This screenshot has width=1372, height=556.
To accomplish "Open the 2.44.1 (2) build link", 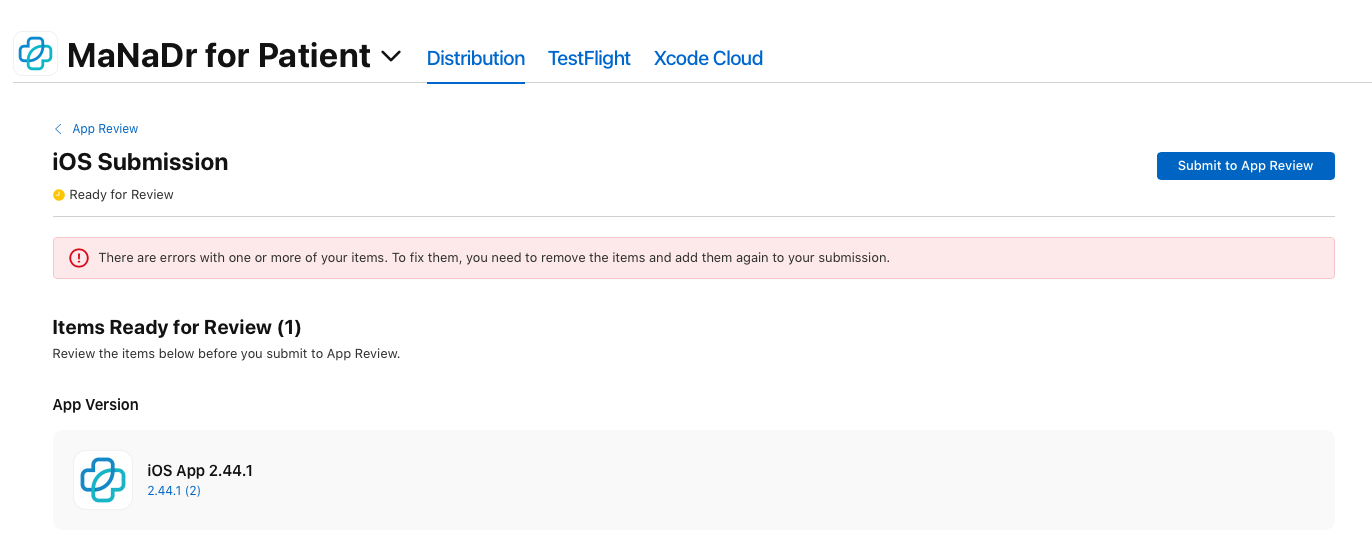I will pos(174,491).
